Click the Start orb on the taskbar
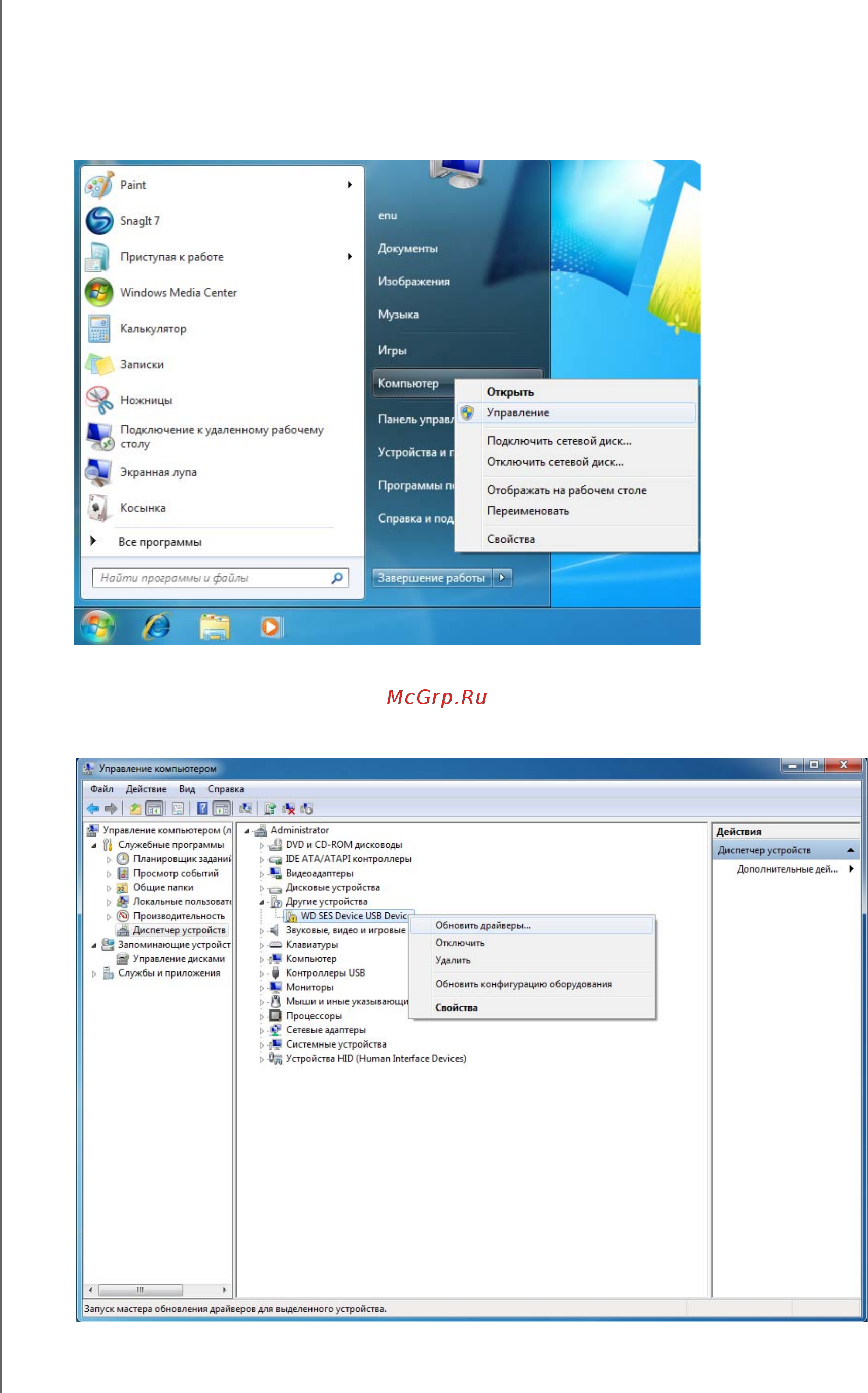The width and height of the screenshot is (868, 1393). point(97,625)
